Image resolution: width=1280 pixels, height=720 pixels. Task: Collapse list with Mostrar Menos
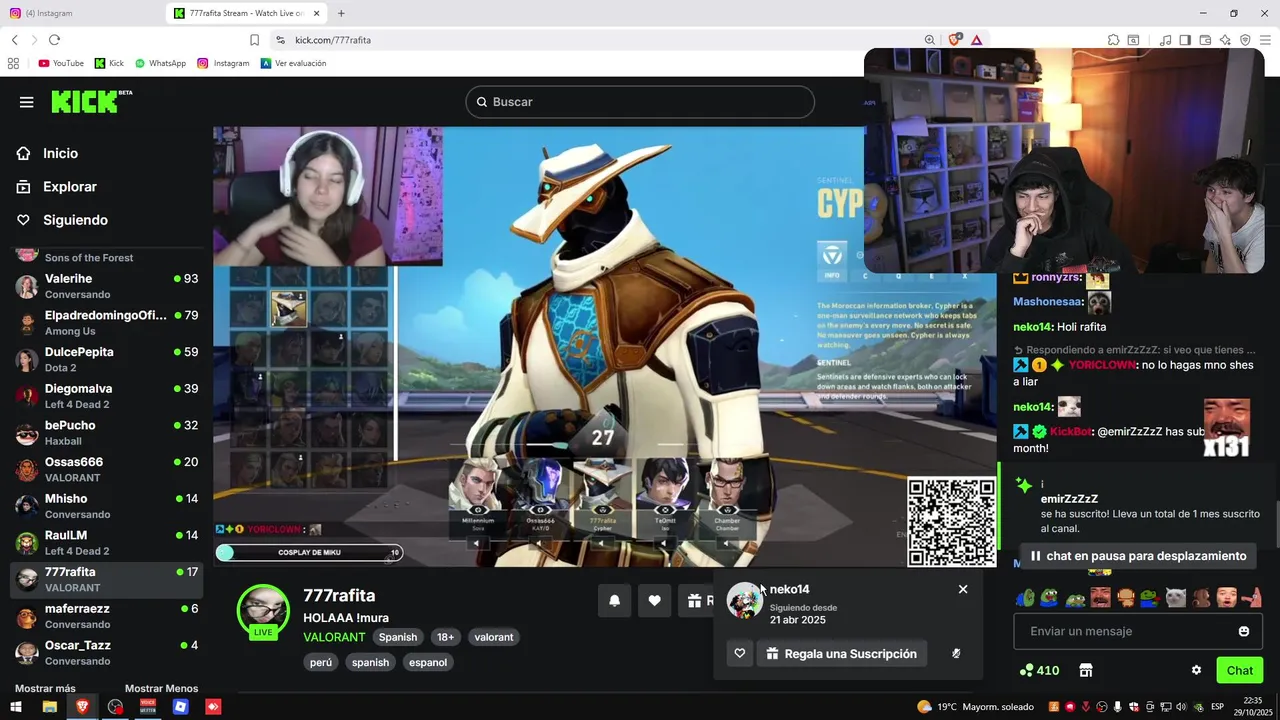[x=161, y=688]
